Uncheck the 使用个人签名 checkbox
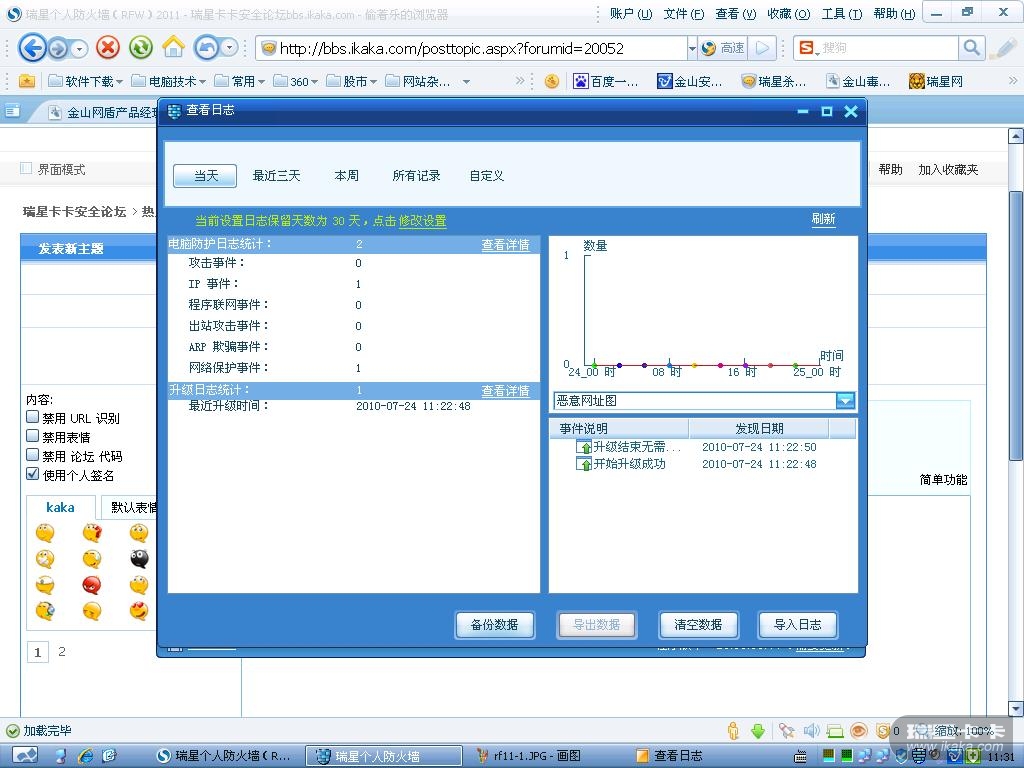1024x768 pixels. pyautogui.click(x=33, y=473)
